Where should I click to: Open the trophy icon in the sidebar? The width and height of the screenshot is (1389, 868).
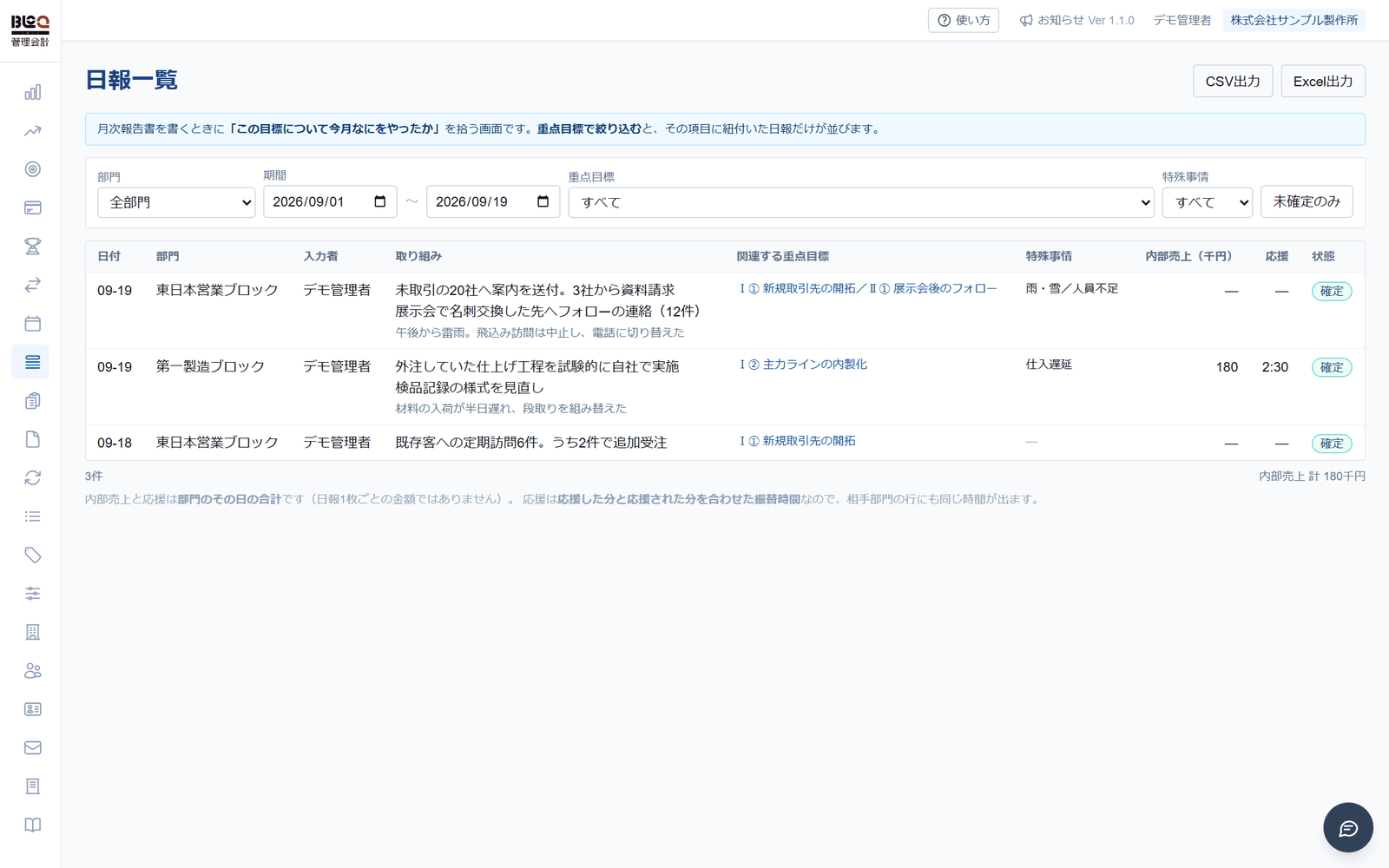pos(32,247)
